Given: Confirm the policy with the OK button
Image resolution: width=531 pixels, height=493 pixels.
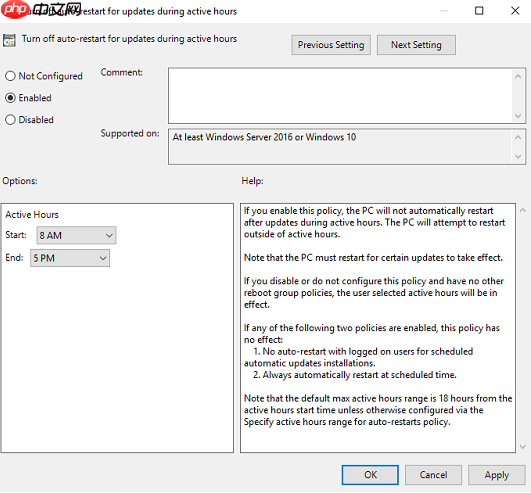Looking at the screenshot, I should click(370, 475).
